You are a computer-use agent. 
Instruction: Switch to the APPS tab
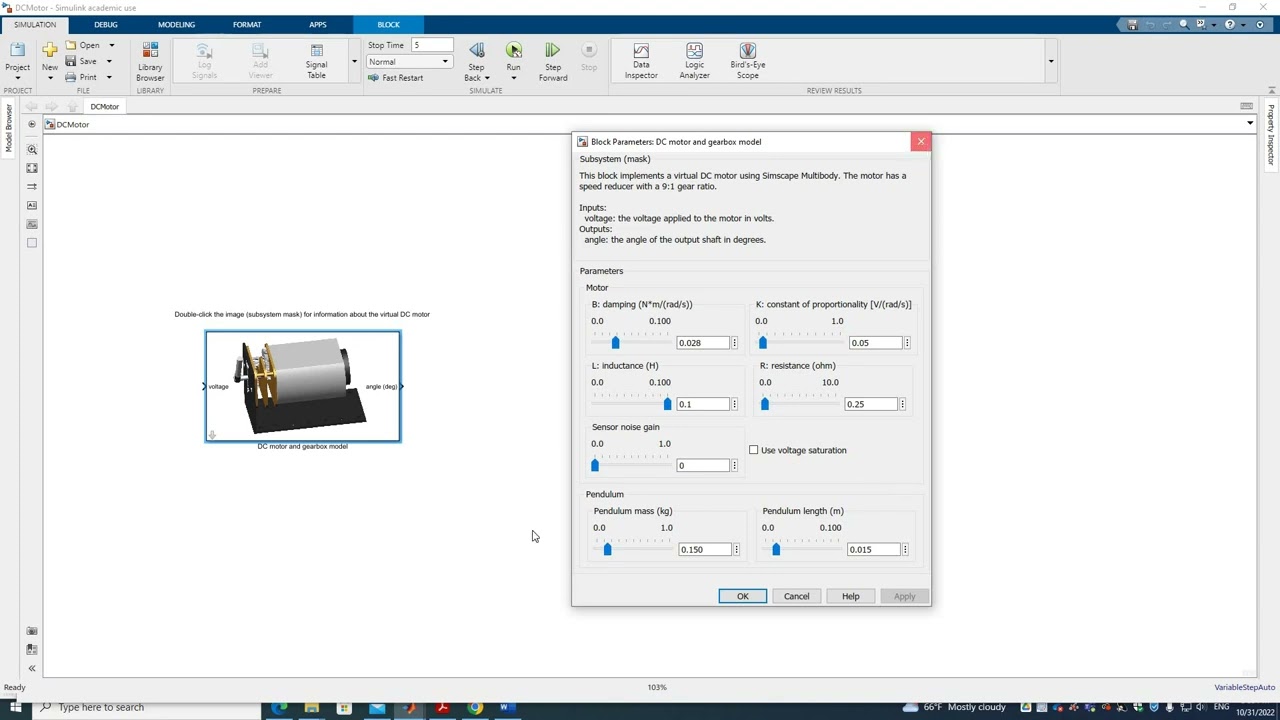[317, 25]
